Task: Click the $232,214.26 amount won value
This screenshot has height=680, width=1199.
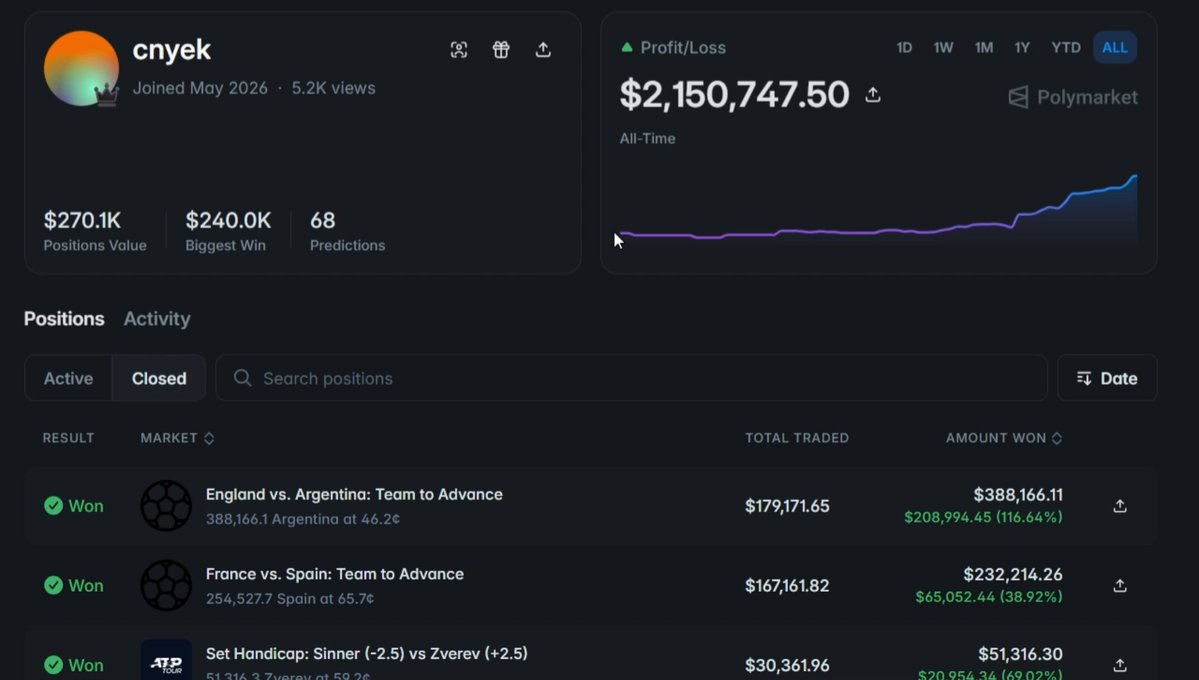Action: click(x=1012, y=574)
